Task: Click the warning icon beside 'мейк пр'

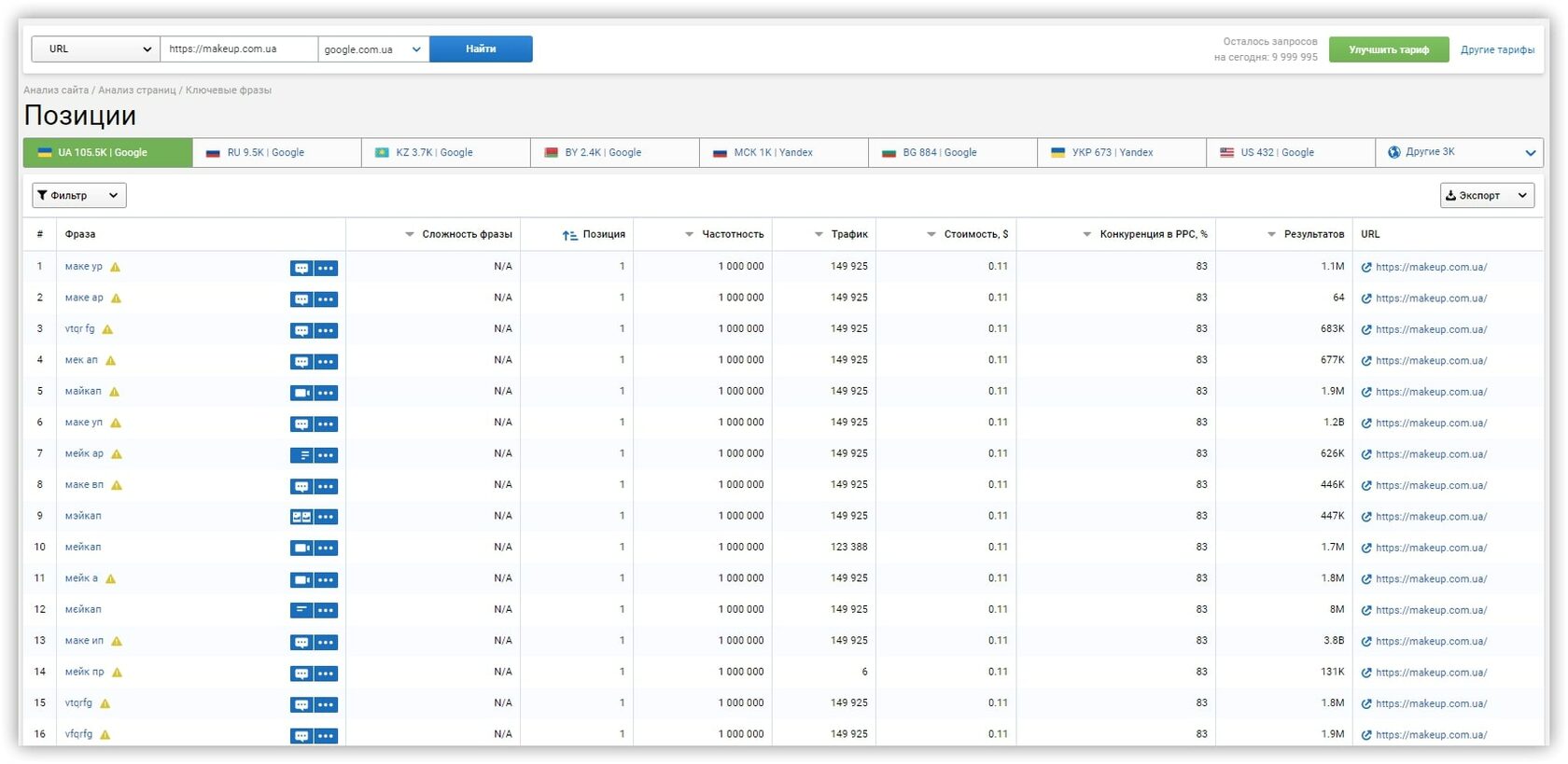Action: 117,673
